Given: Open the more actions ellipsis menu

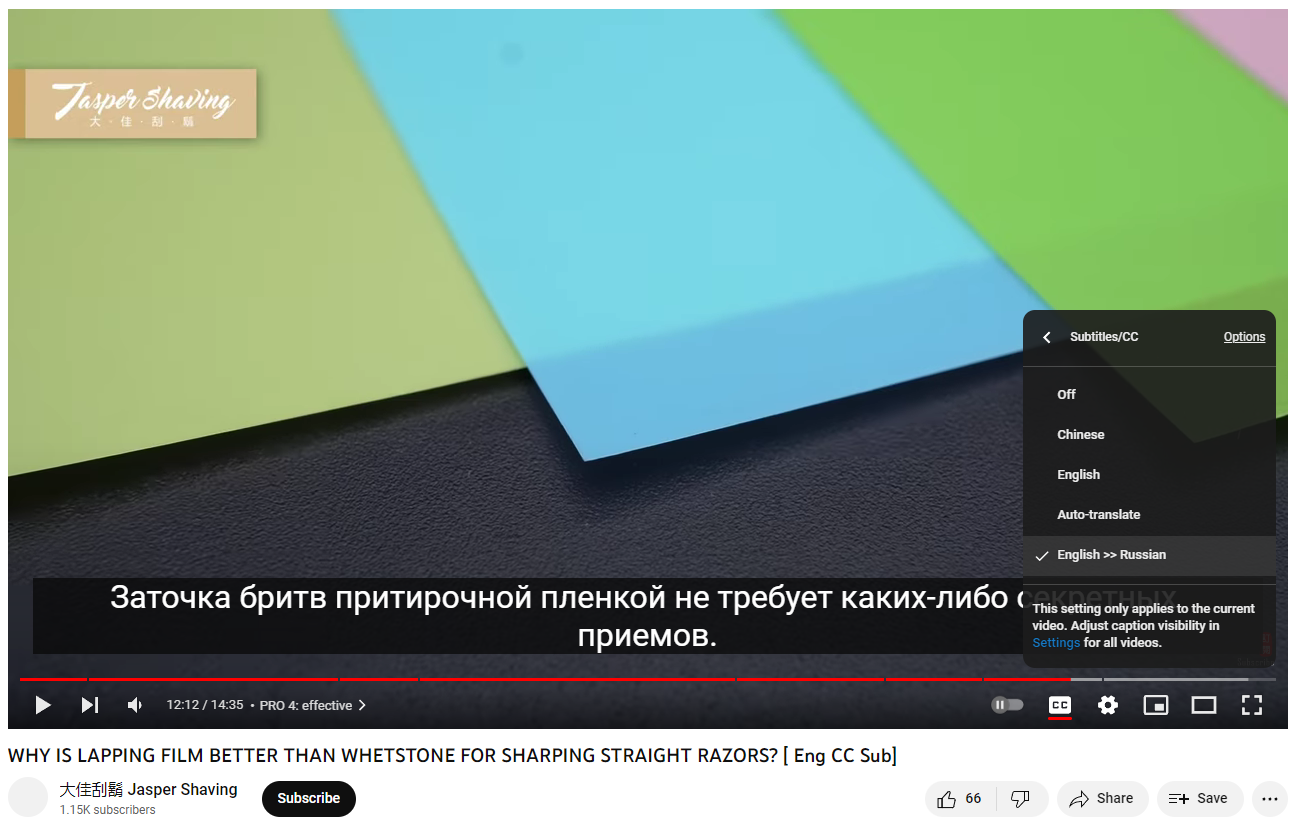Looking at the screenshot, I should click(1269, 798).
